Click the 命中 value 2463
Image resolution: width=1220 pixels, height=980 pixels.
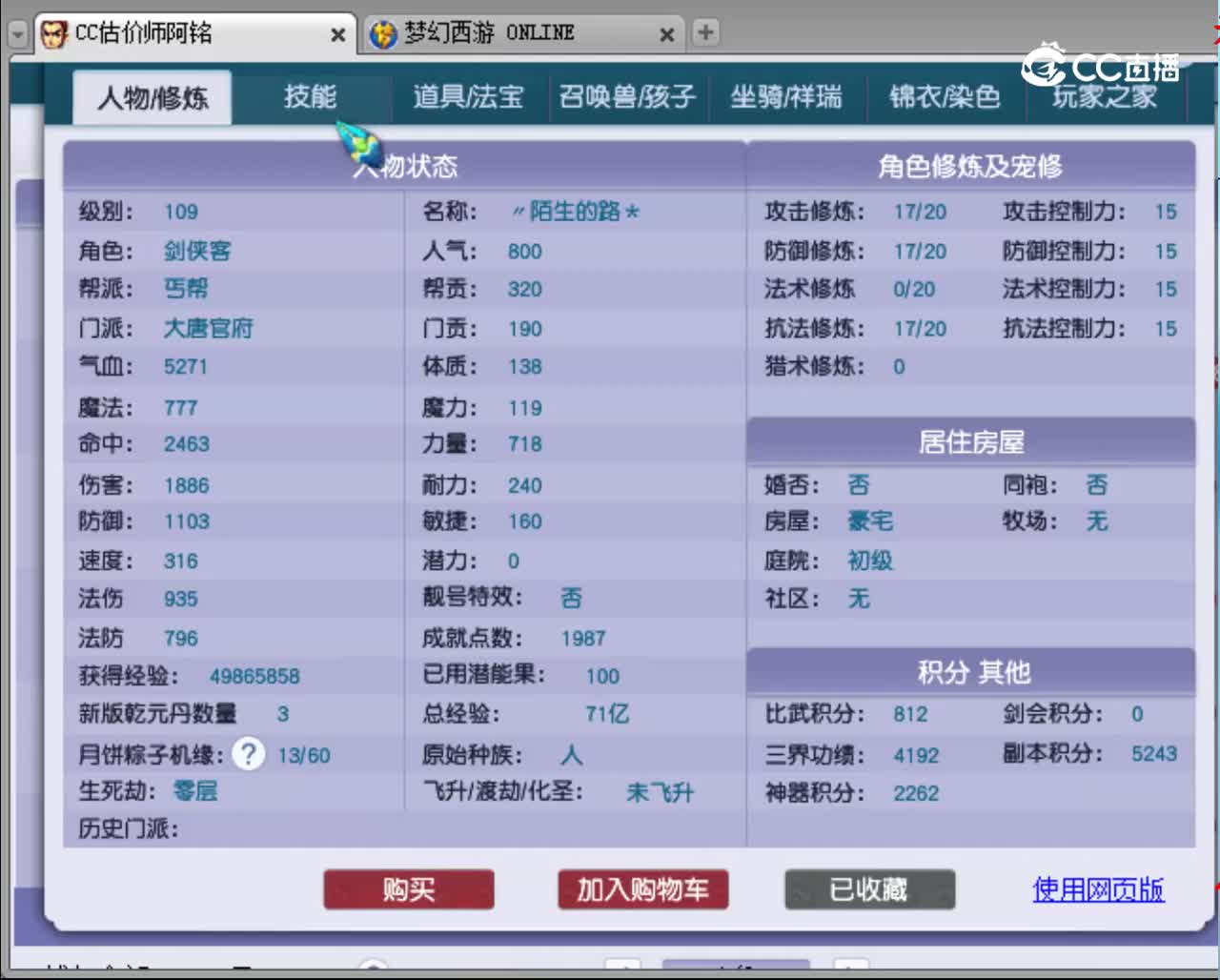(187, 443)
